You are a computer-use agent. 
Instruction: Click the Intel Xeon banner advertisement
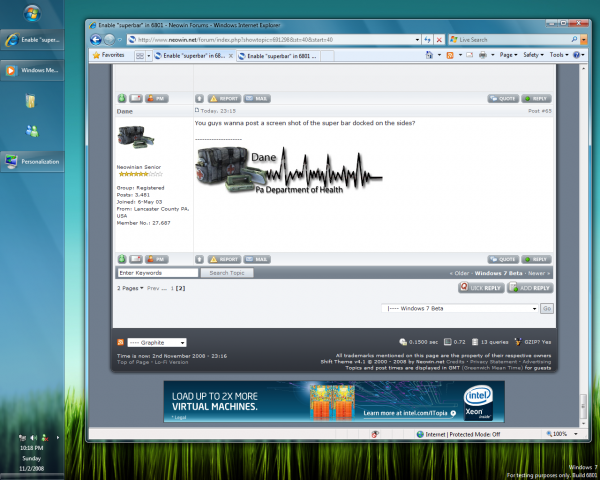click(x=334, y=402)
